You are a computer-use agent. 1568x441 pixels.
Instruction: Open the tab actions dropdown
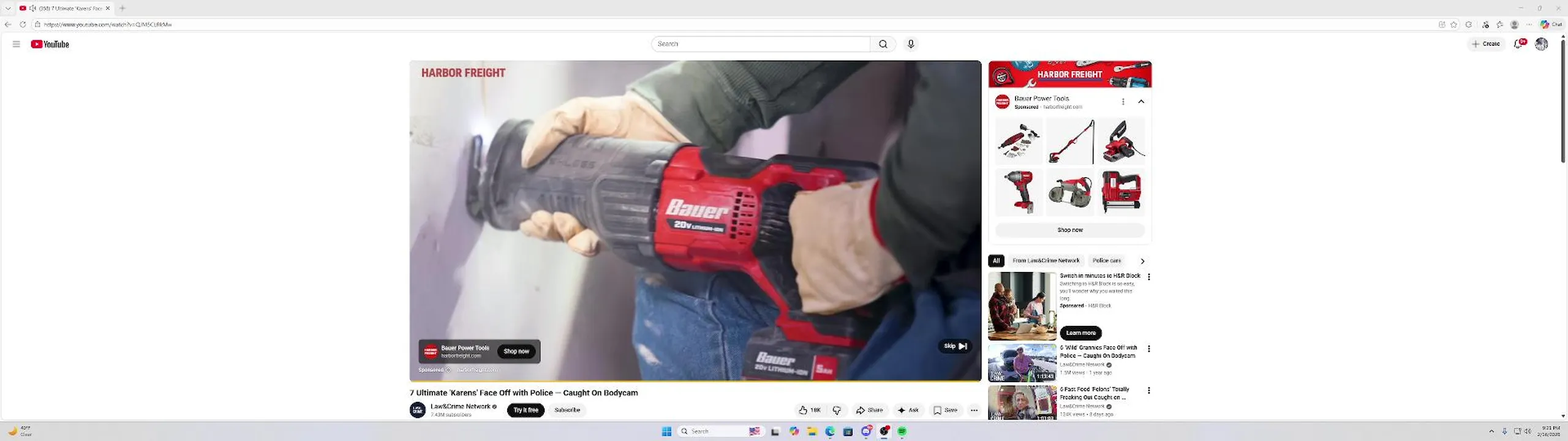pyautogui.click(x=8, y=8)
